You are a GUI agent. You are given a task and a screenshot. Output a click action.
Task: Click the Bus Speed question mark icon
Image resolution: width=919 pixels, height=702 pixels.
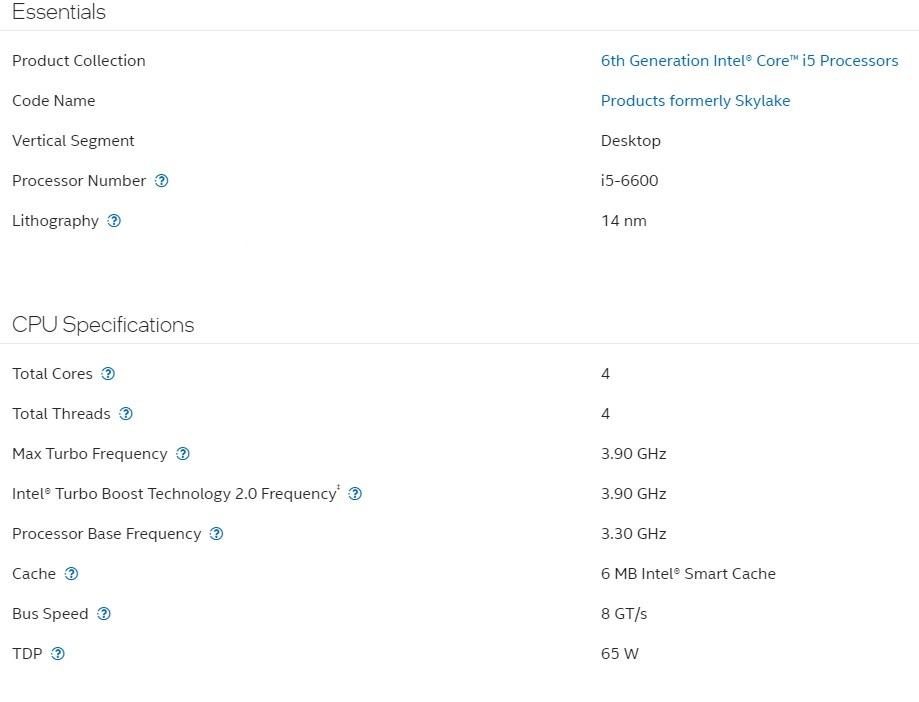tap(104, 614)
